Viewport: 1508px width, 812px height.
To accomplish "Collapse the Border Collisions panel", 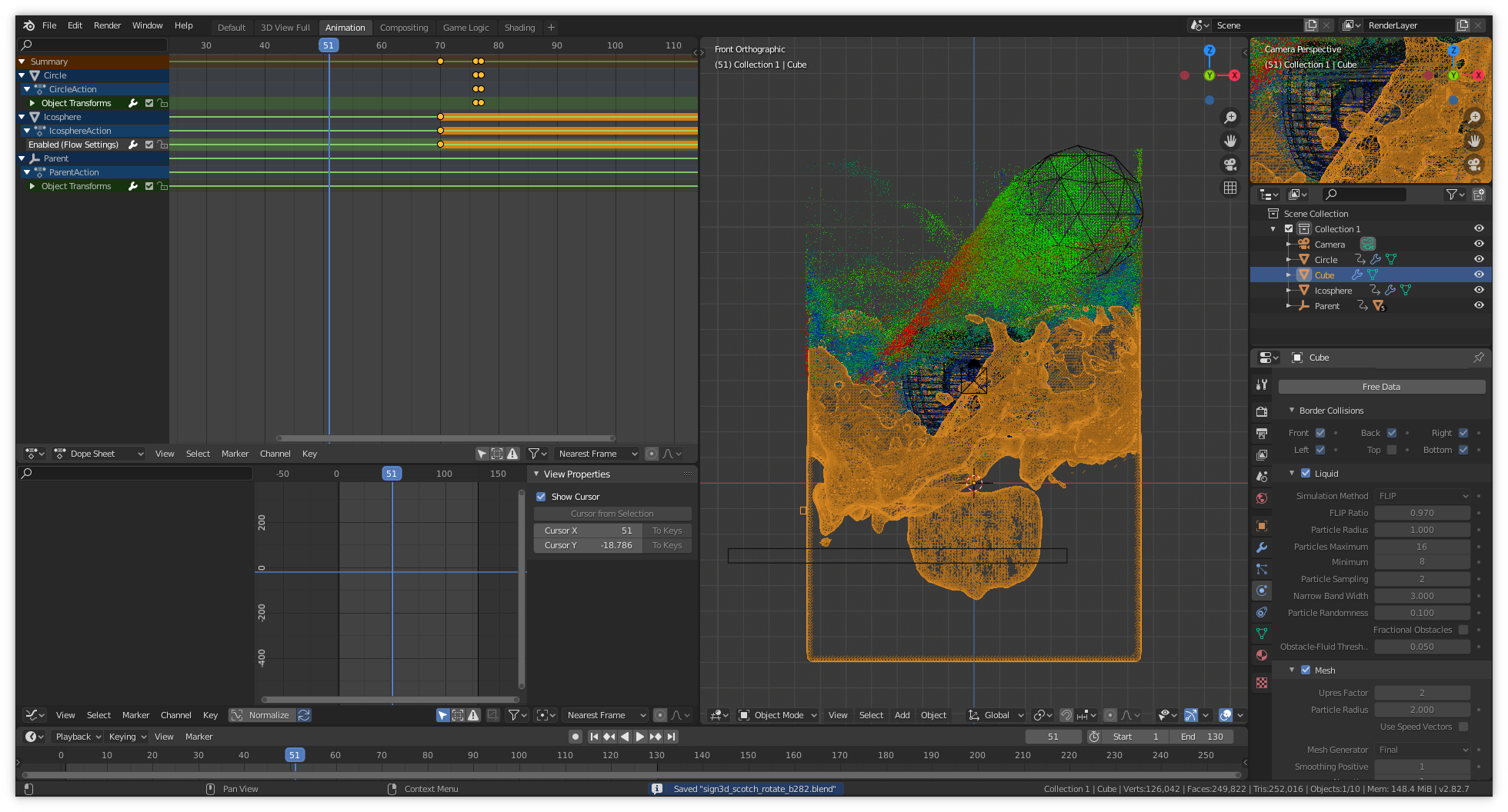I will click(1292, 411).
